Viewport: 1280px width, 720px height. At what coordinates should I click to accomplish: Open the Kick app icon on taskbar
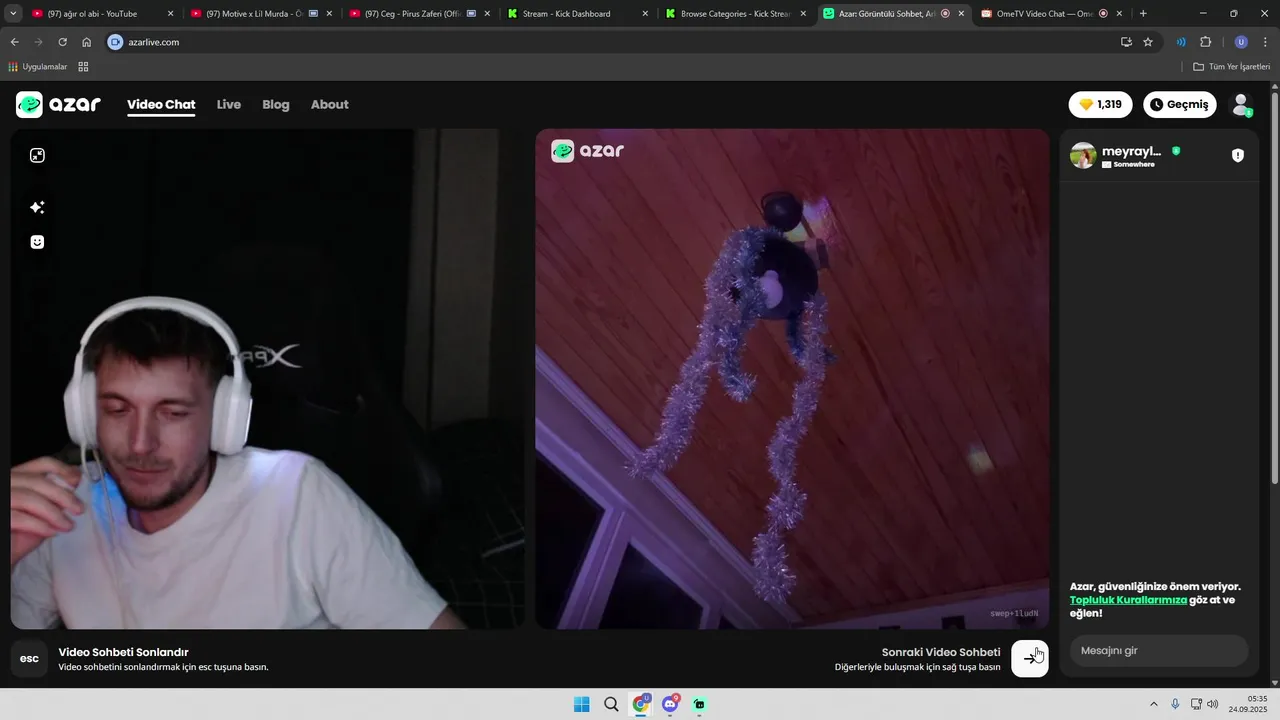tap(699, 704)
